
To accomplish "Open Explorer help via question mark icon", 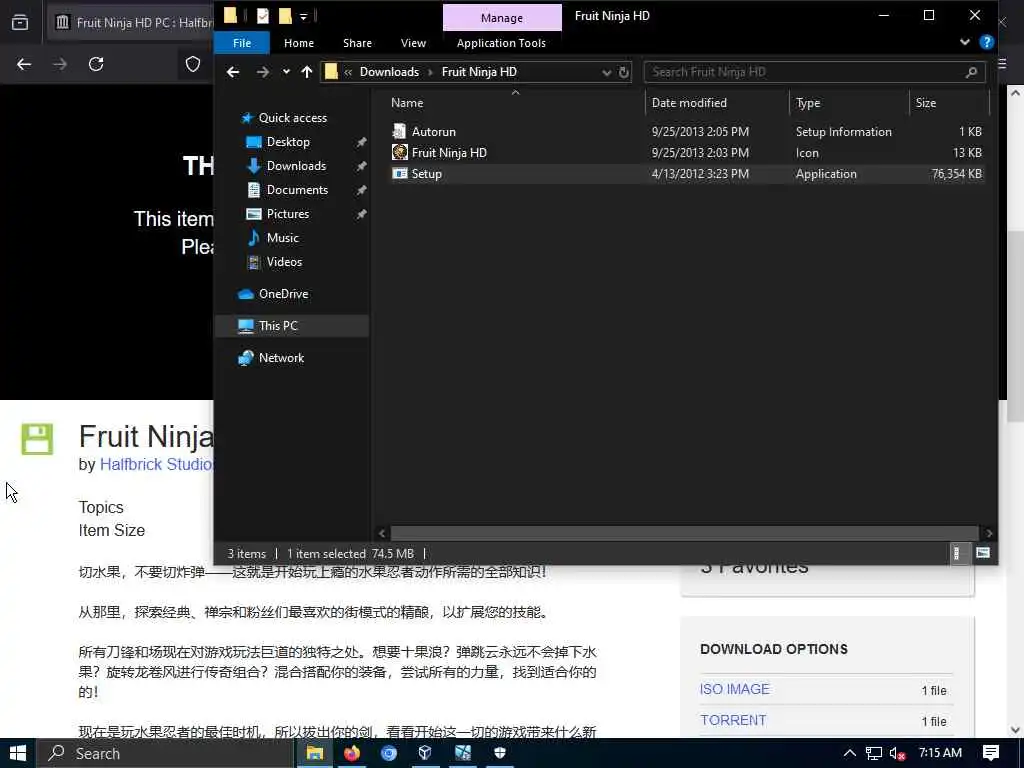I will tap(987, 42).
